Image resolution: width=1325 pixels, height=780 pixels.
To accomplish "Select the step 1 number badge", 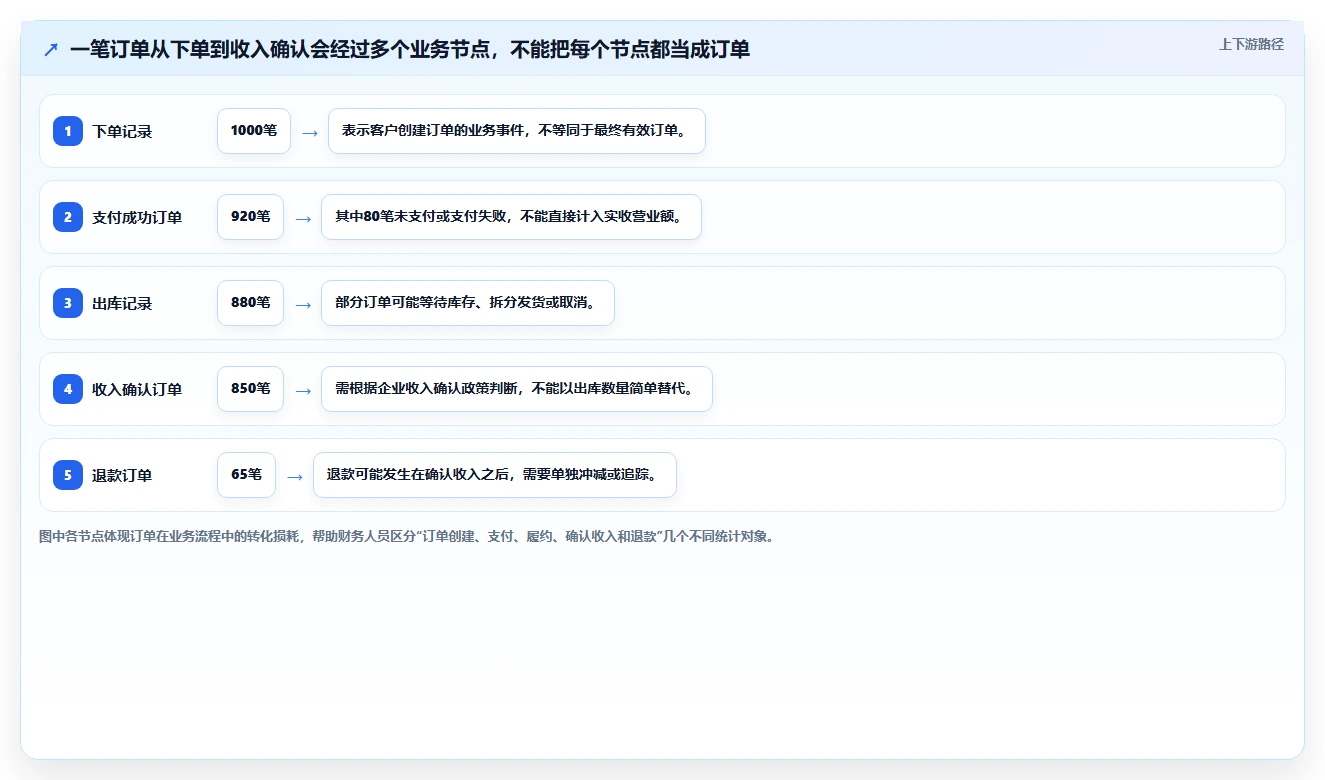I will coord(68,131).
